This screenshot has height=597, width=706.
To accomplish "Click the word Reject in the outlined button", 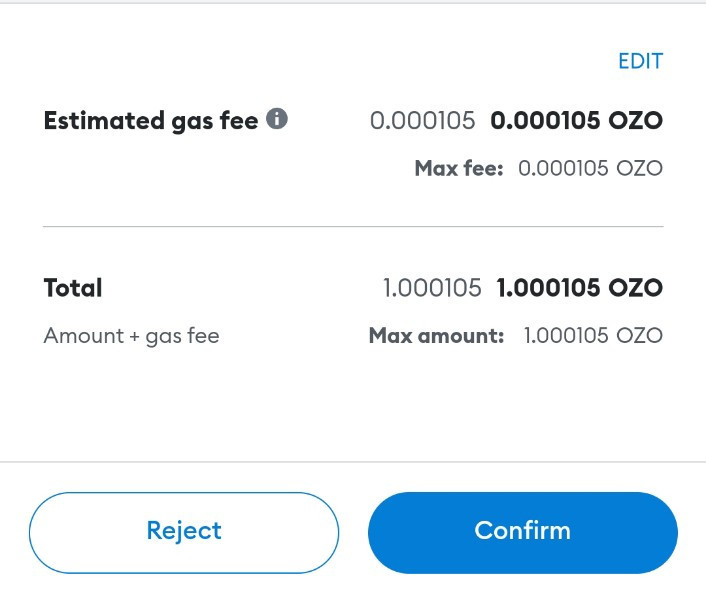I will tap(184, 531).
